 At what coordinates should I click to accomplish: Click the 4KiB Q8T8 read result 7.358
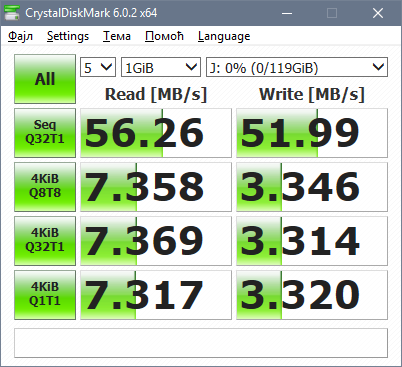tap(156, 187)
